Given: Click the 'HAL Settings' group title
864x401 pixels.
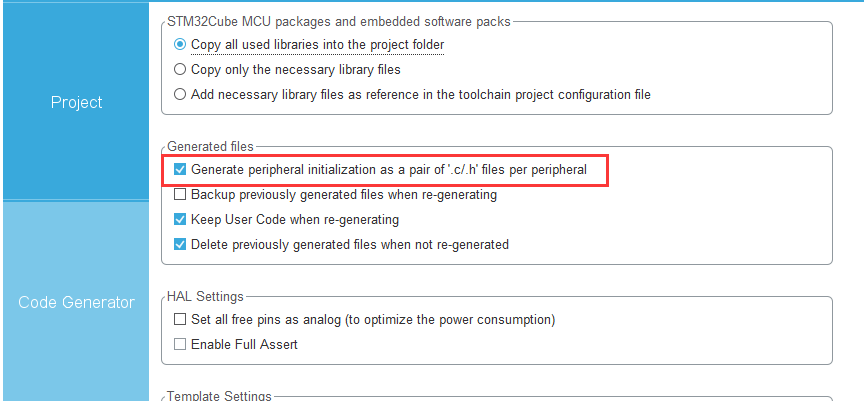Looking at the screenshot, I should click(x=205, y=297).
